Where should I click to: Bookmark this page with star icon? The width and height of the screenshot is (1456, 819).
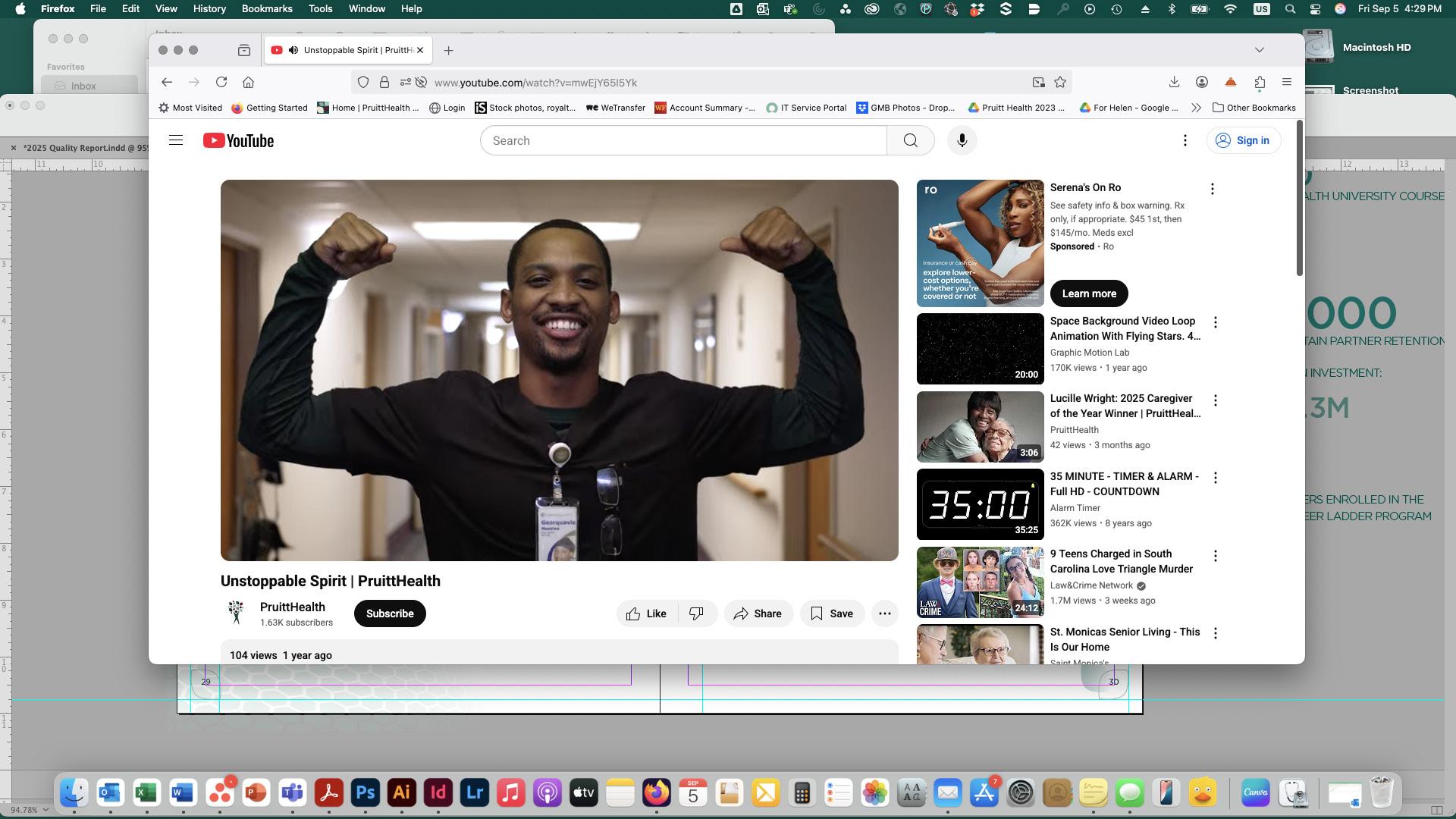click(x=1060, y=82)
